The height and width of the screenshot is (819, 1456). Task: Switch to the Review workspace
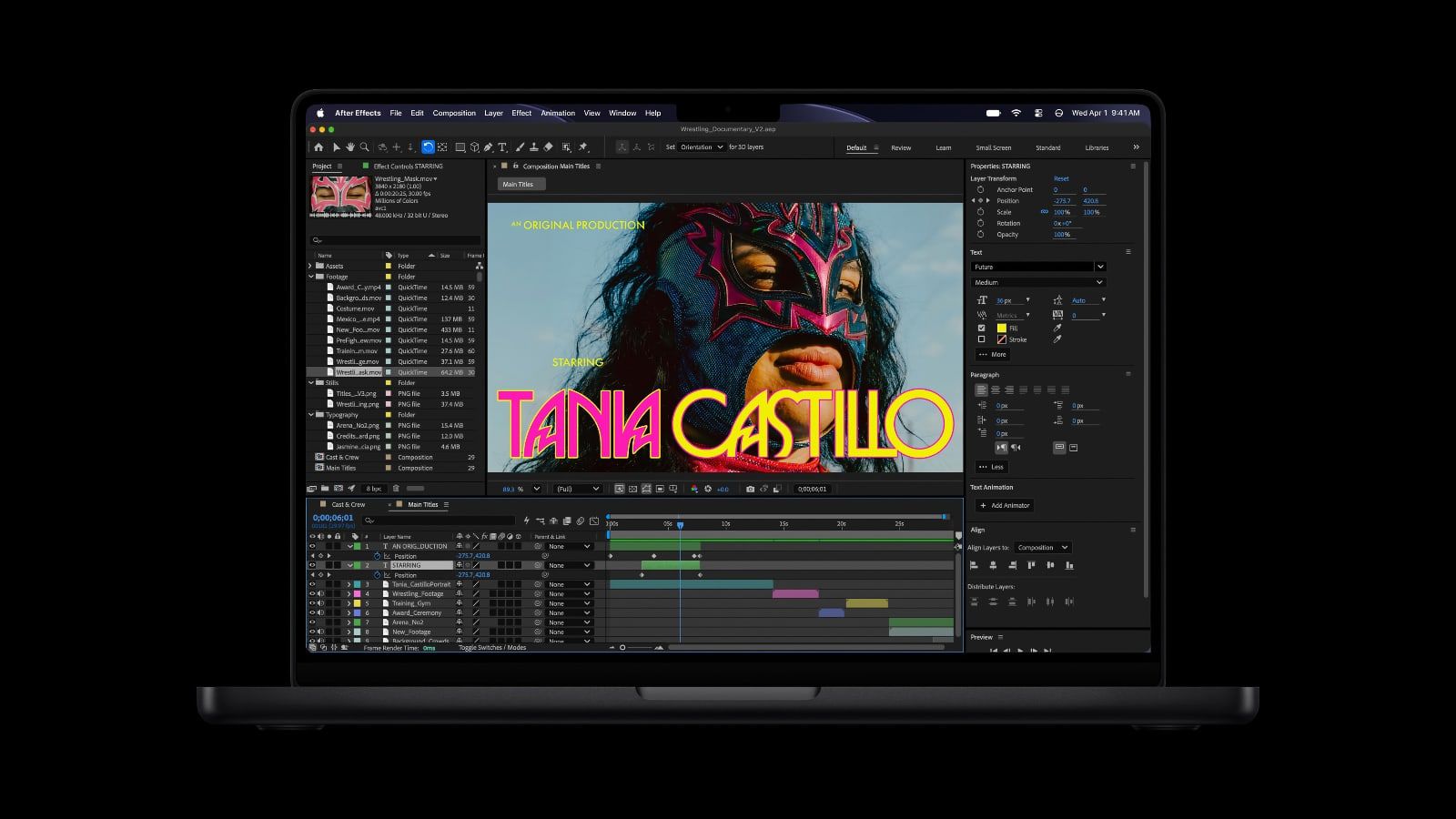coord(901,147)
